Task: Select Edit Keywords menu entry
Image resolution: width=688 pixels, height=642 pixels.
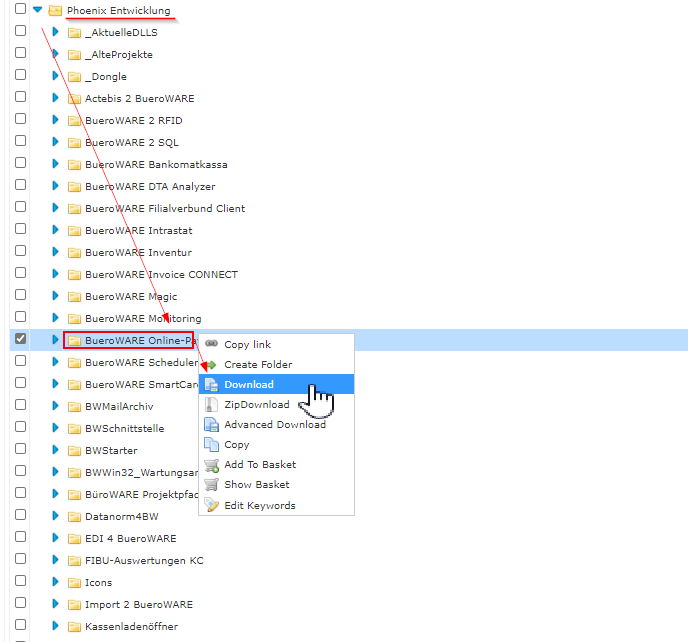Action: pyautogui.click(x=276, y=505)
